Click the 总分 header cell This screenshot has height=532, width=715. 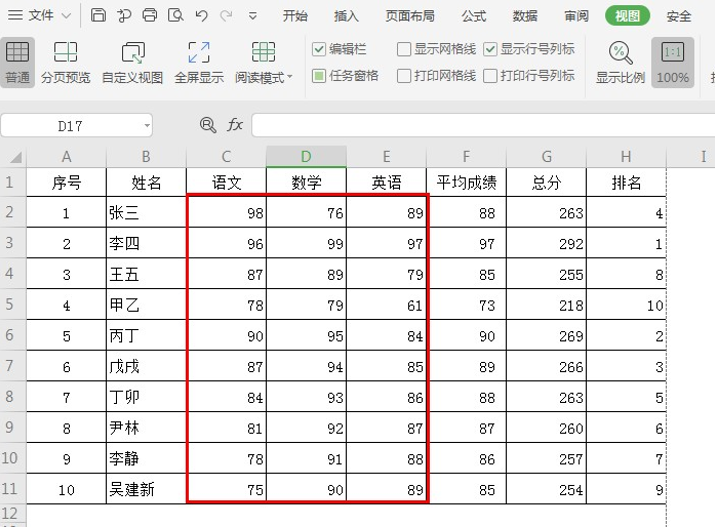[x=546, y=182]
